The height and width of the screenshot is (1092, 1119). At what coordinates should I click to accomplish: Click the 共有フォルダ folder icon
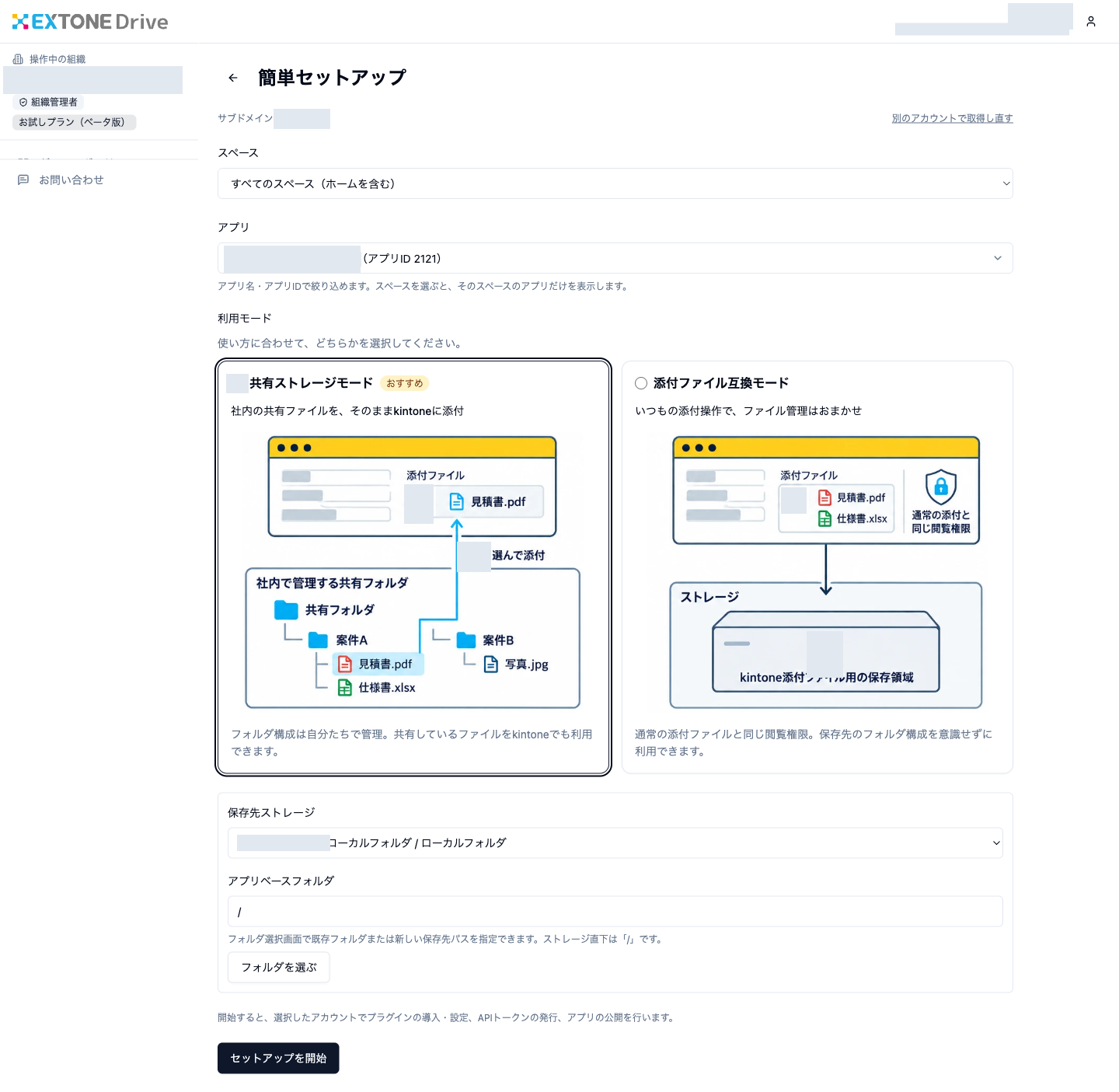tap(286, 610)
